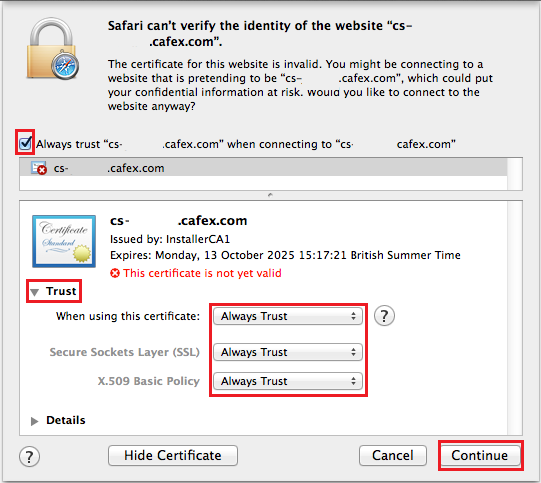Click the red error icon beside 'not yet valid'

115,273
